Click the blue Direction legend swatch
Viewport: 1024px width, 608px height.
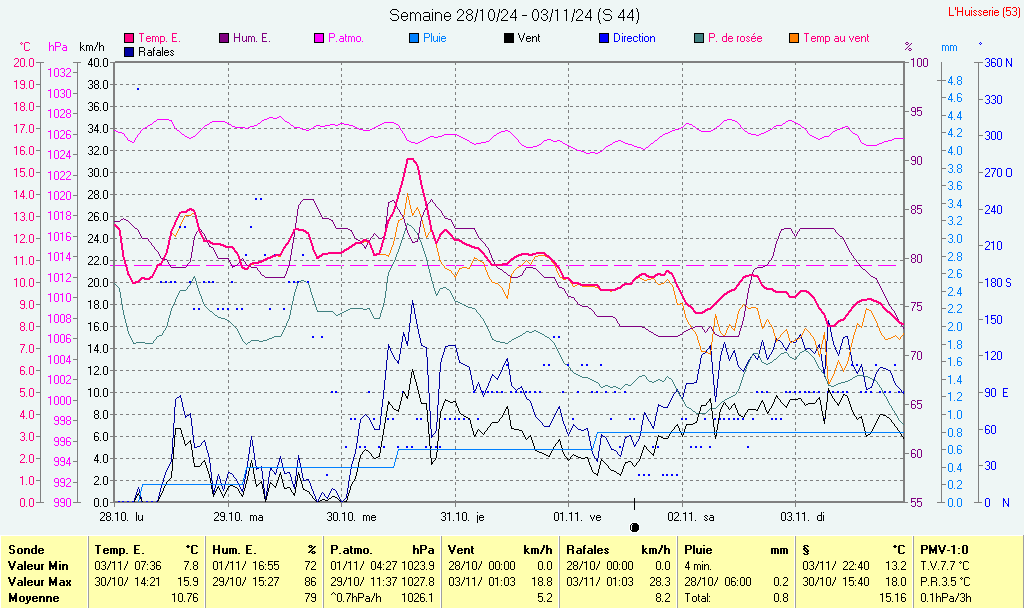pos(604,39)
